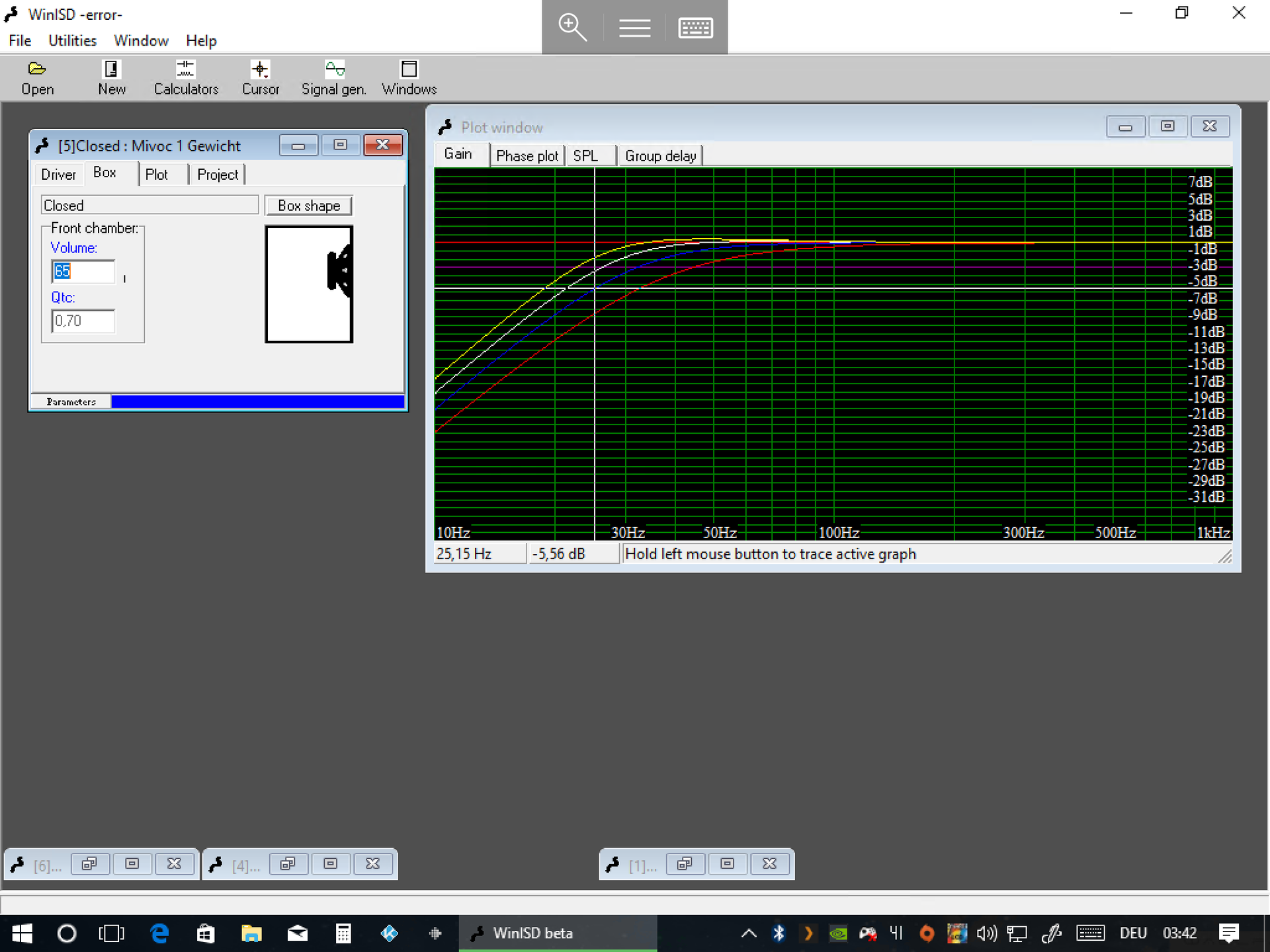Click the Bluetooth tray icon

779,933
